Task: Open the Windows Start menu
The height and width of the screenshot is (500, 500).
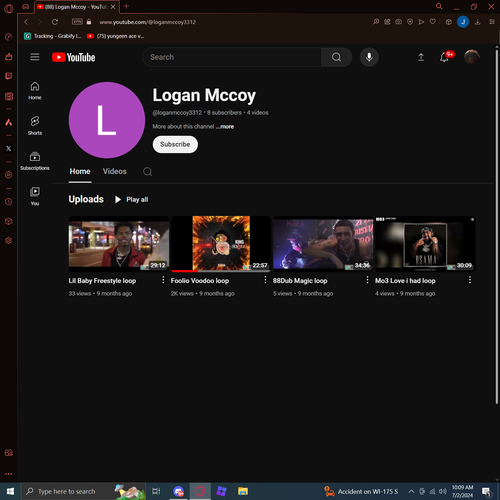Action: pyautogui.click(x=10, y=491)
